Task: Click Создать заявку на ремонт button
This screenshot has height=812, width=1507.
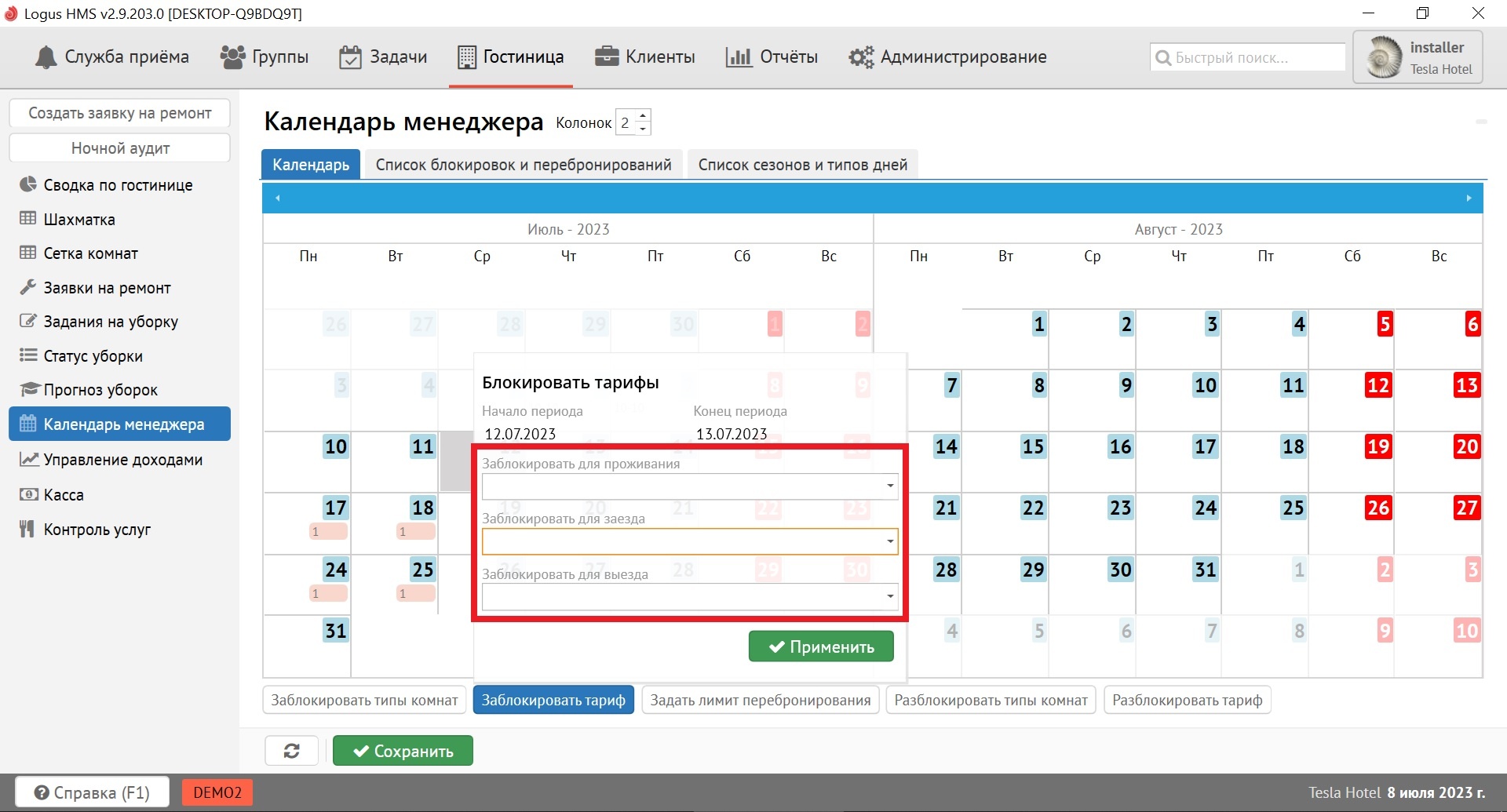Action: [120, 113]
